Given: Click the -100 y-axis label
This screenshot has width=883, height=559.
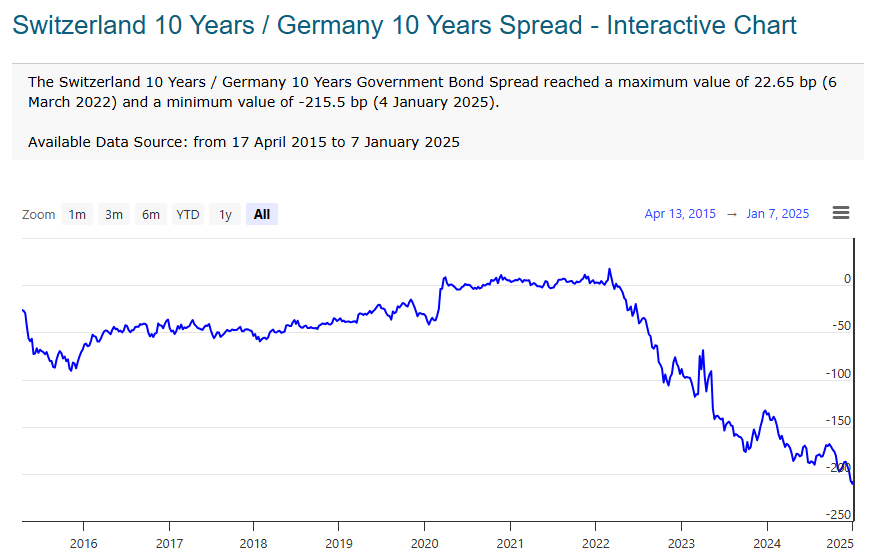Looking at the screenshot, I should [x=837, y=374].
